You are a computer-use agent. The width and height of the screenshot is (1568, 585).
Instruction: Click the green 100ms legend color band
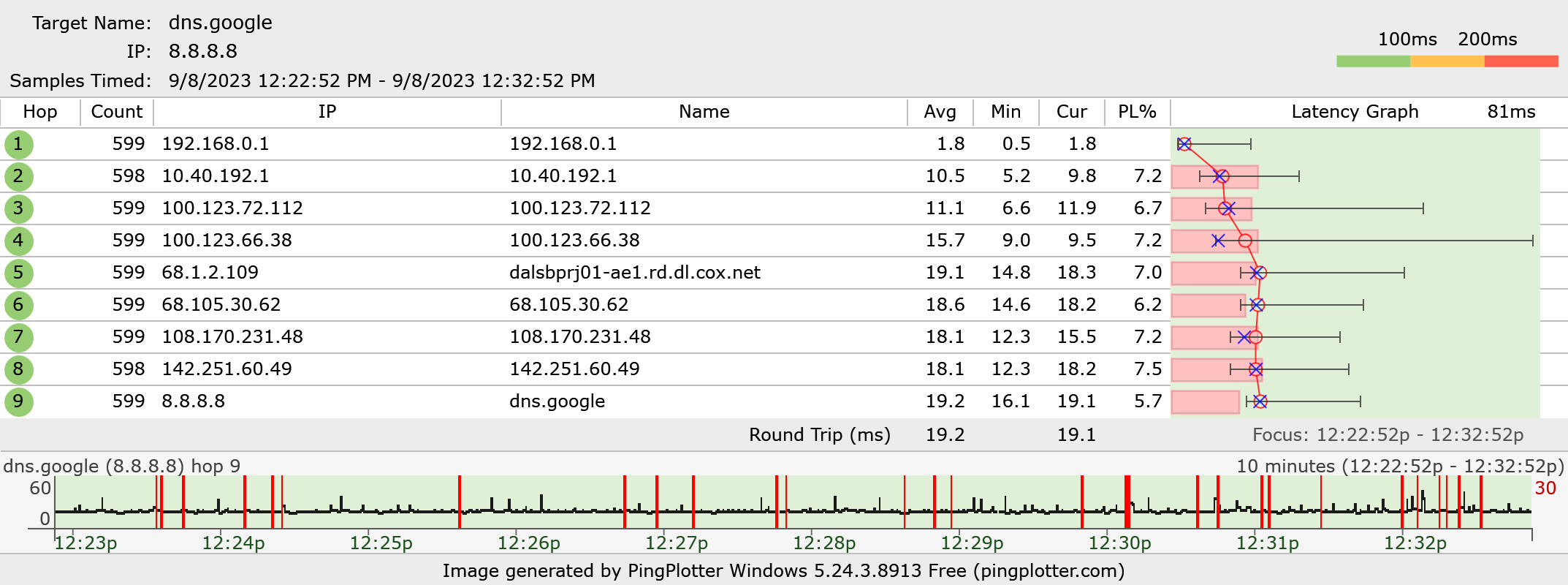click(x=1373, y=61)
